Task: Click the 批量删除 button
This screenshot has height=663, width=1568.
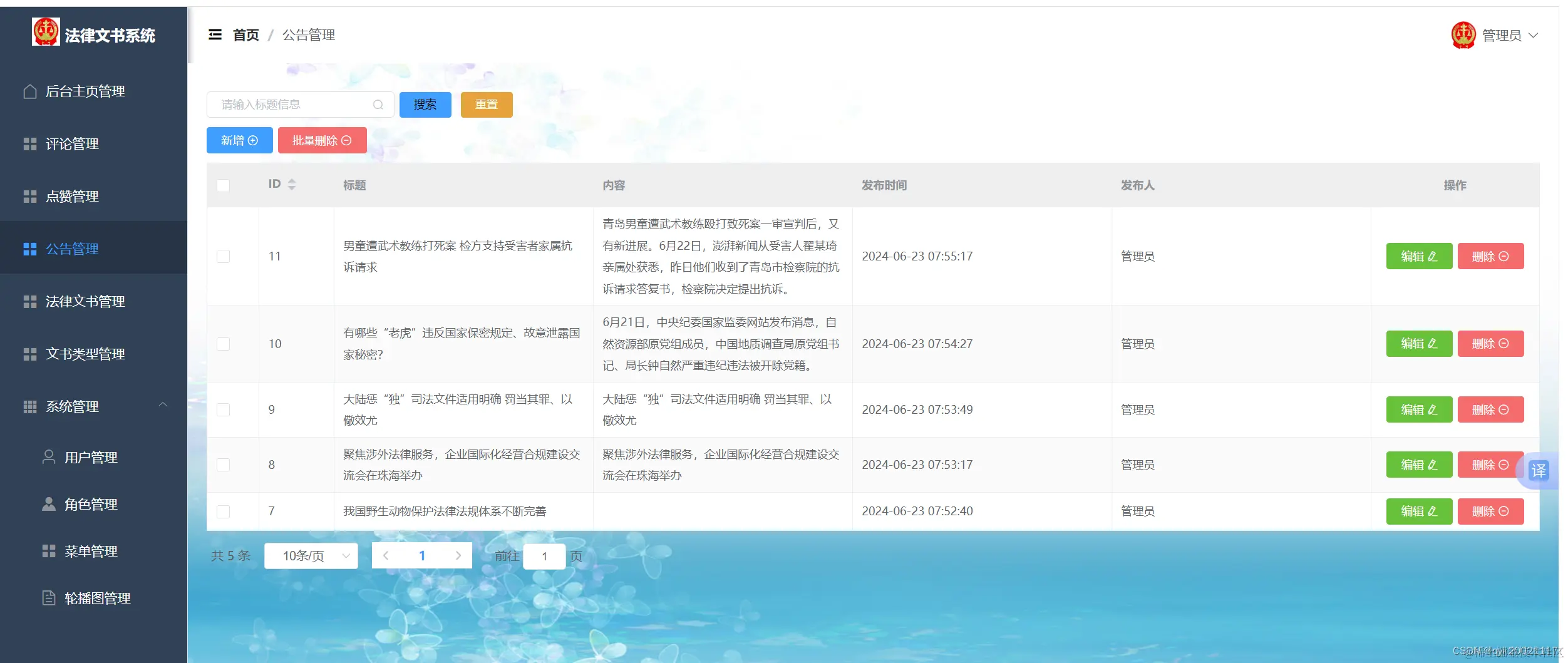Action: tap(322, 140)
